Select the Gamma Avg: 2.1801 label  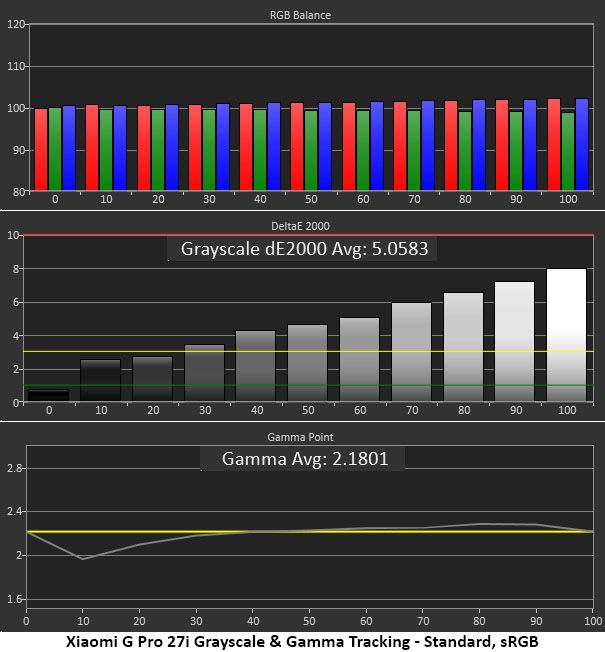point(305,459)
